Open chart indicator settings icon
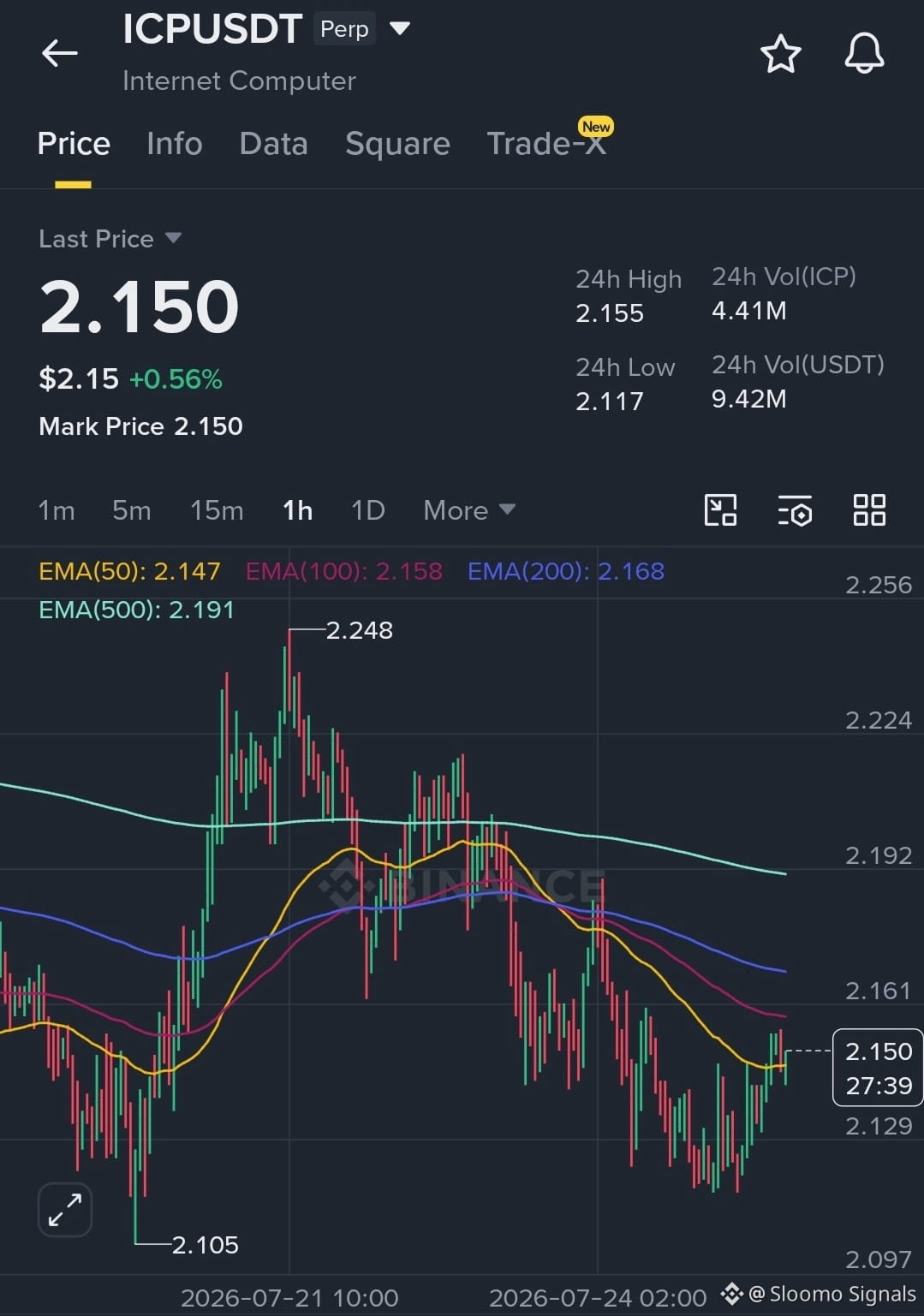This screenshot has width=924, height=1316. (x=795, y=510)
